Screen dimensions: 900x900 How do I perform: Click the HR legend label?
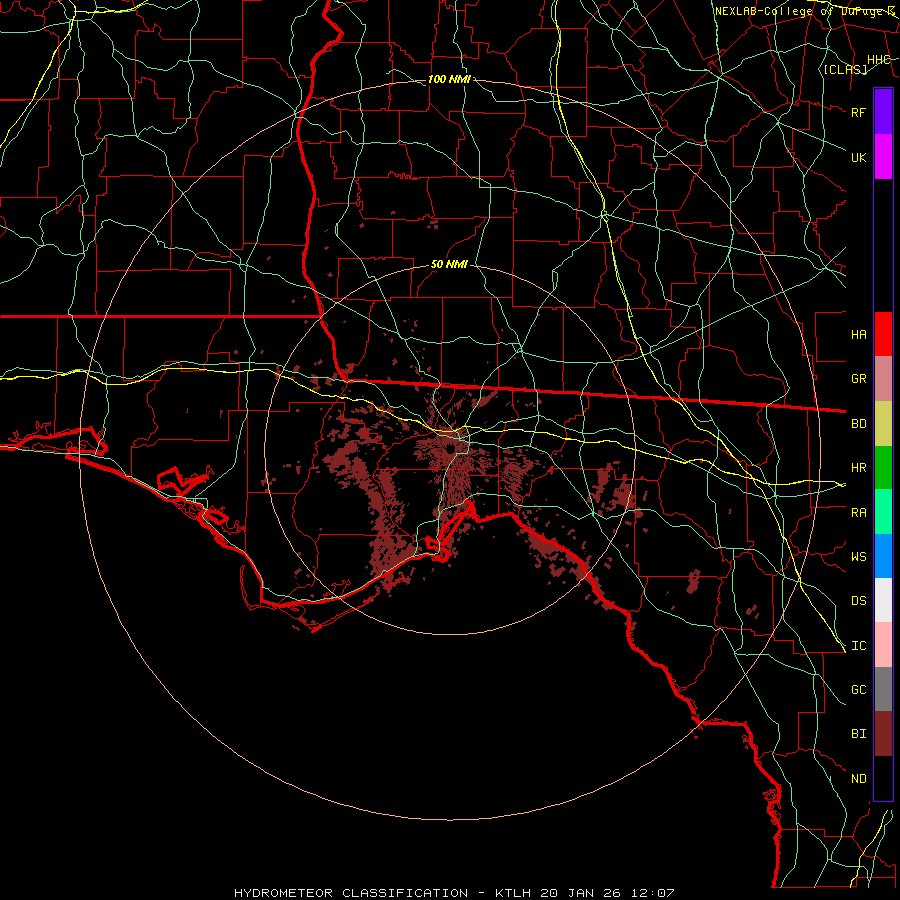(858, 468)
